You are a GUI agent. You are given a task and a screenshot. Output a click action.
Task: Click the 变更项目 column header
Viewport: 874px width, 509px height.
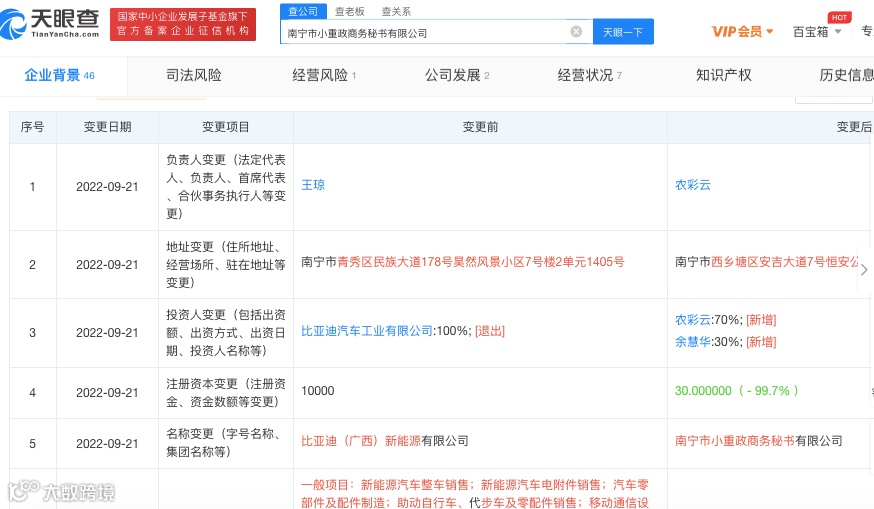[x=226, y=127]
